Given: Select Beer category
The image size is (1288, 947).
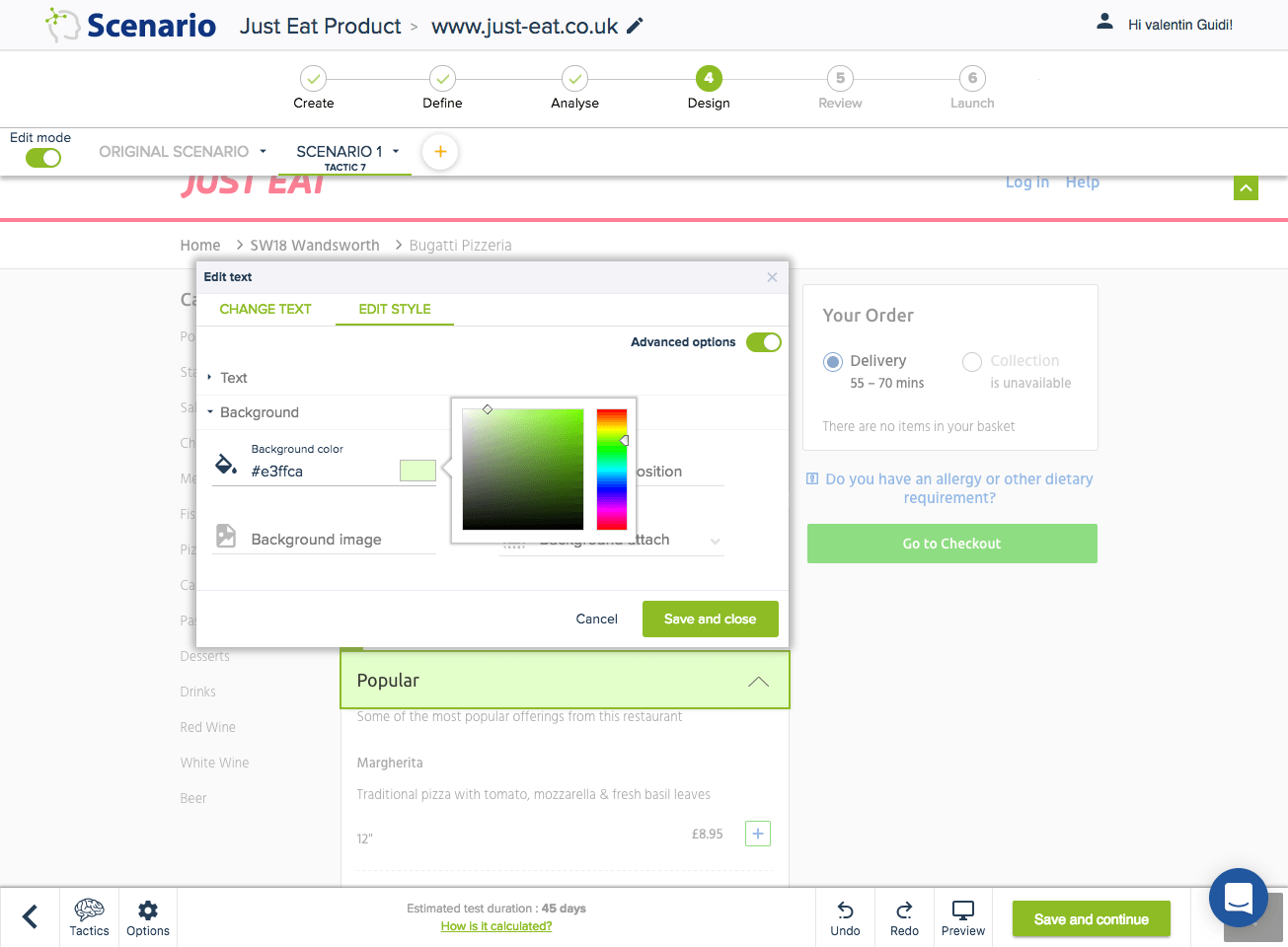Looking at the screenshot, I should tap(193, 798).
